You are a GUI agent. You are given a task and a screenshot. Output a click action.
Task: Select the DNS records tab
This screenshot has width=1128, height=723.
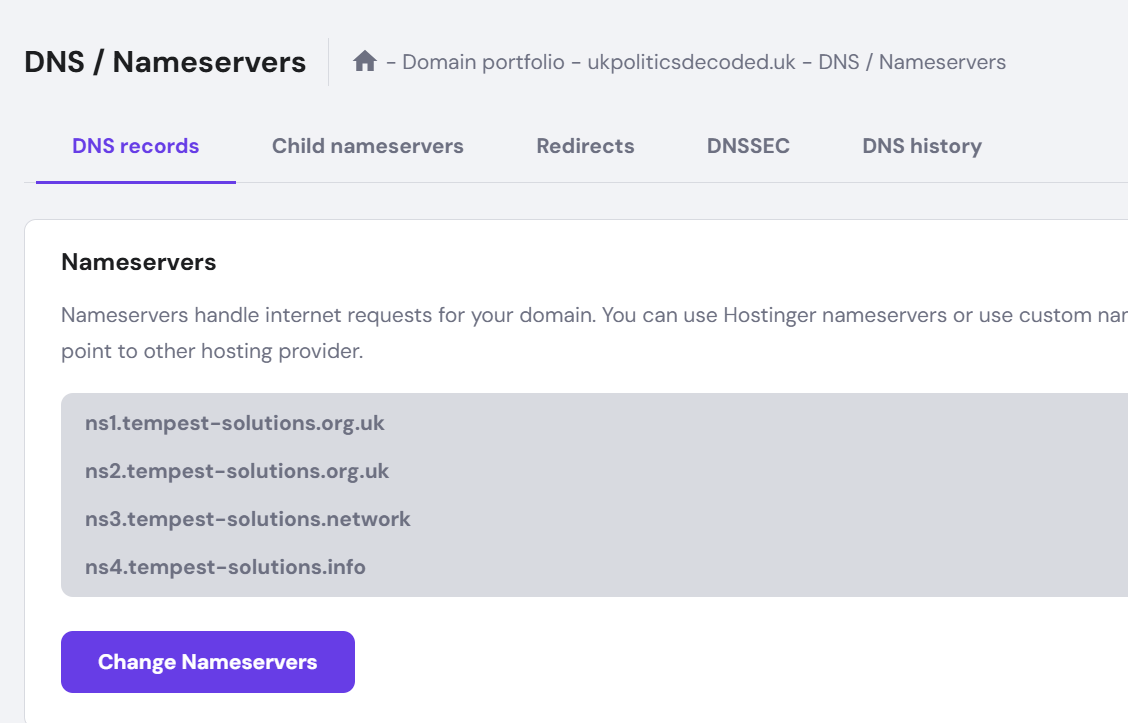(135, 146)
